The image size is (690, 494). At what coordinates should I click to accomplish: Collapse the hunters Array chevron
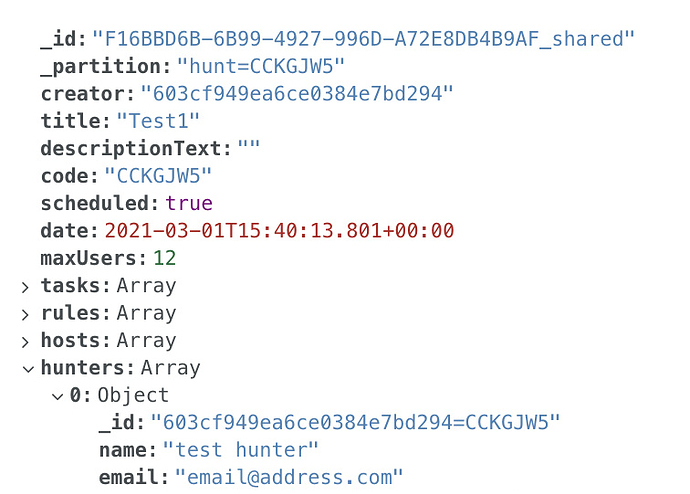click(25, 369)
